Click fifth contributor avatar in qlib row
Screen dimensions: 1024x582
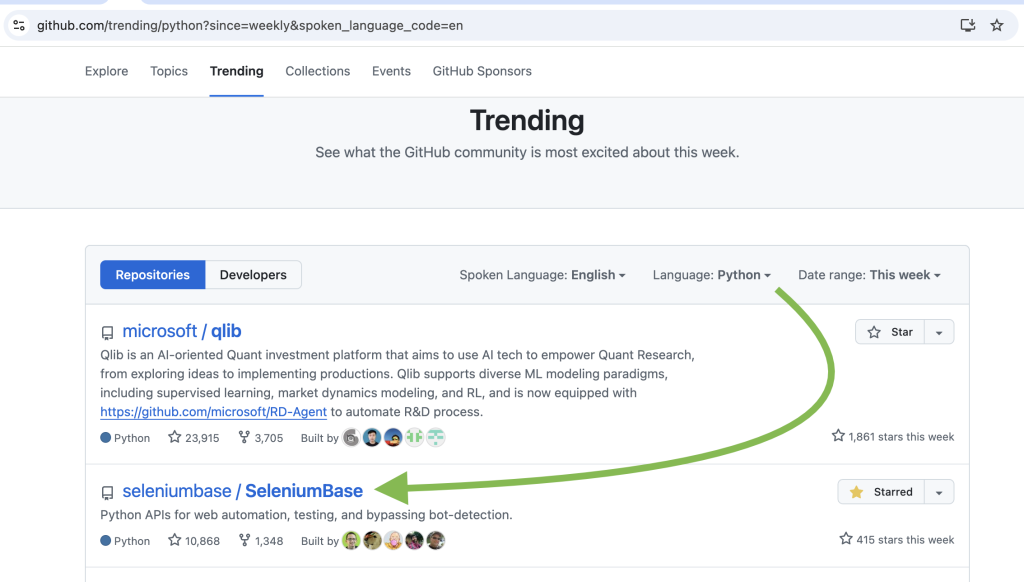(x=436, y=438)
